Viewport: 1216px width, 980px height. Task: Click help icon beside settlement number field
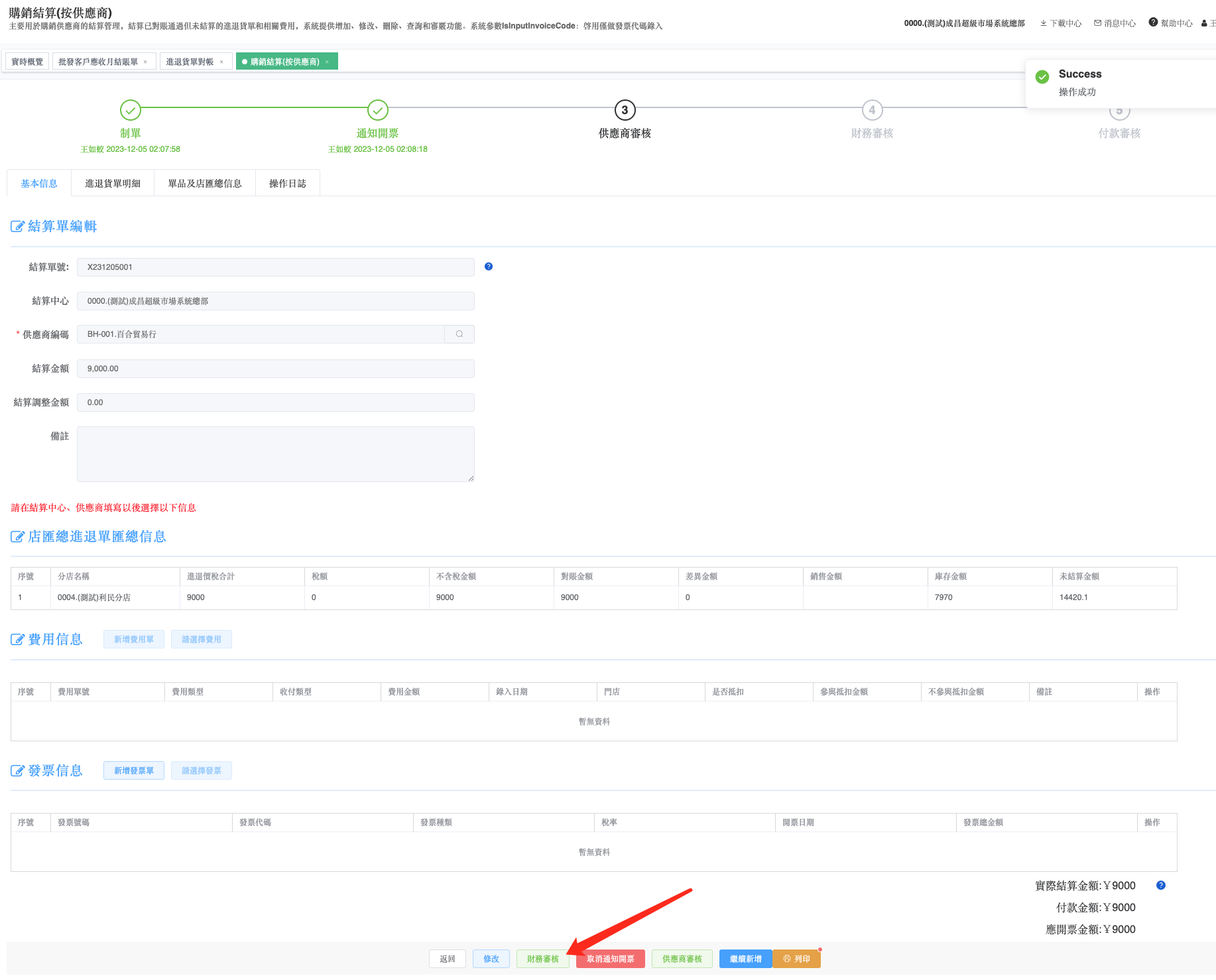[489, 267]
